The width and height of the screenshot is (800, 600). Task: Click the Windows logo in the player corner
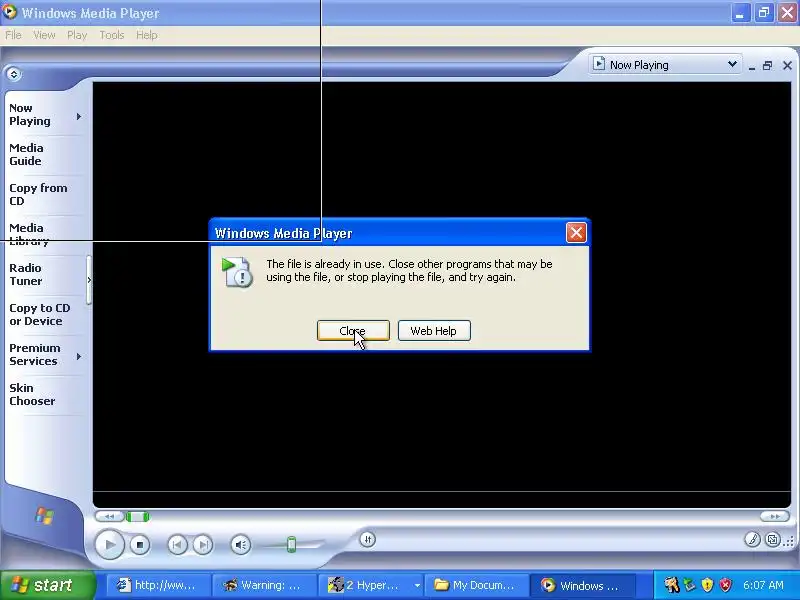point(44,516)
